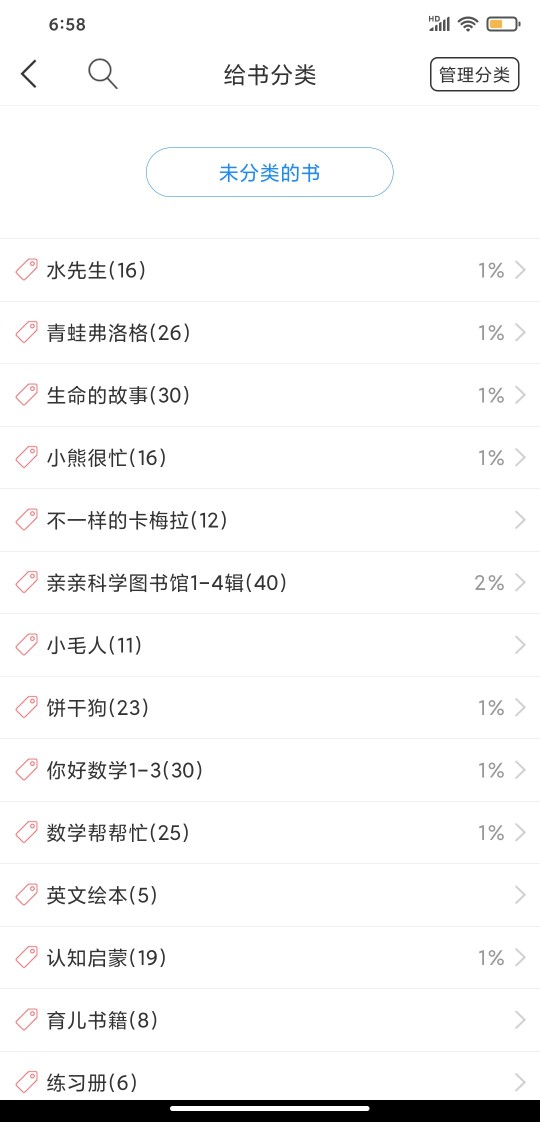Click the 管理分类 button
Viewport: 540px width, 1122px height.
click(474, 74)
